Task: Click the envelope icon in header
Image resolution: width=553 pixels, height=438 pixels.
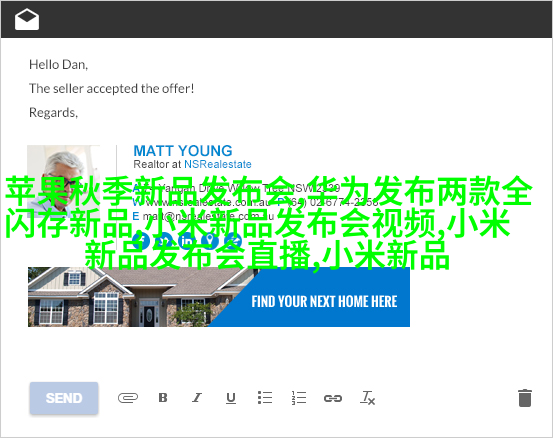Action: pyautogui.click(x=27, y=19)
